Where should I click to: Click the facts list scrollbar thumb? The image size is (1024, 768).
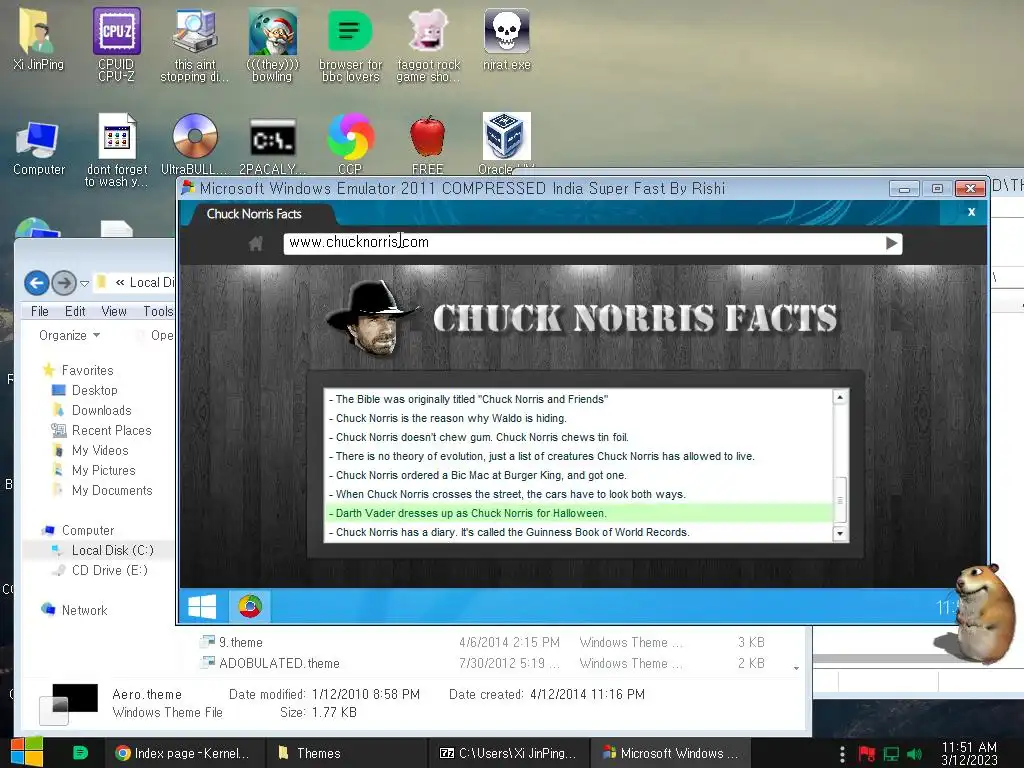840,500
